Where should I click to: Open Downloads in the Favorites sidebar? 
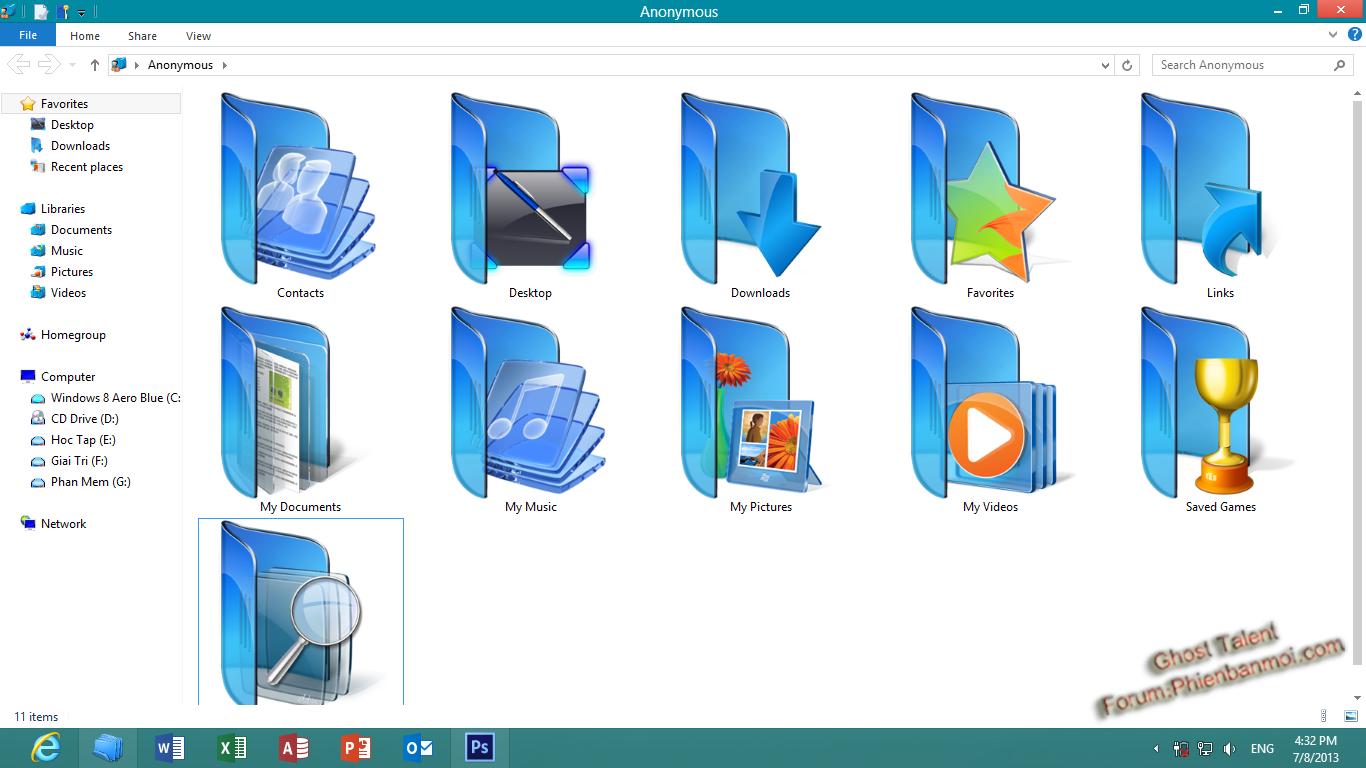click(80, 146)
